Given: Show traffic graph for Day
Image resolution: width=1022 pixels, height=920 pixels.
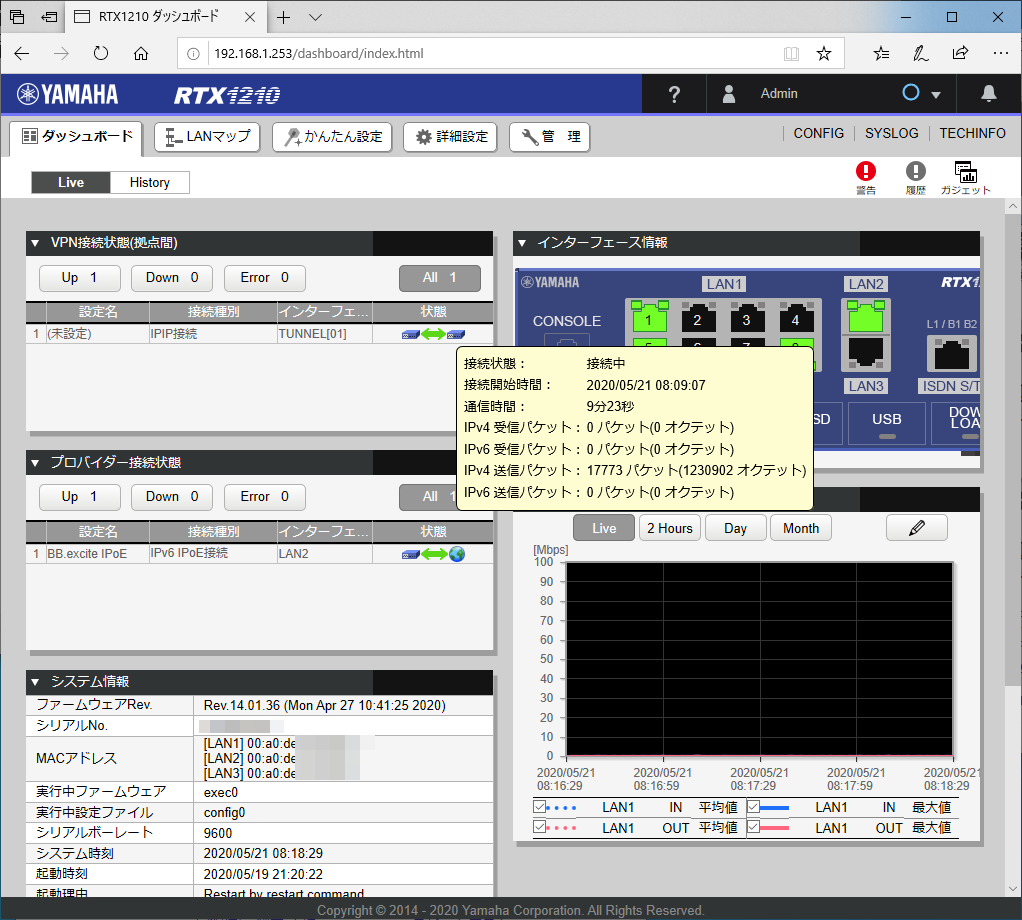Looking at the screenshot, I should point(735,528).
